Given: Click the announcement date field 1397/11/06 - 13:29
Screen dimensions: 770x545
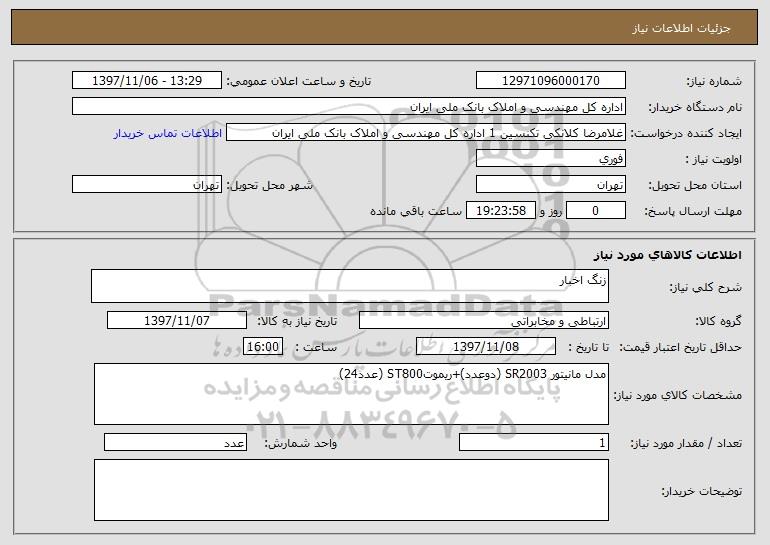Looking at the screenshot, I should click(147, 81).
